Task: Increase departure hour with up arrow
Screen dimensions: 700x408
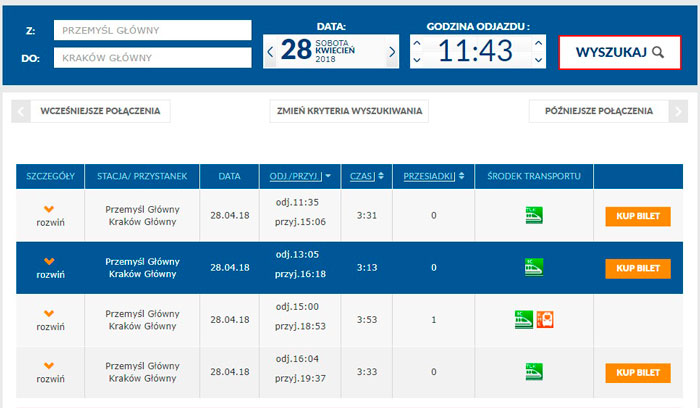Action: 417,41
